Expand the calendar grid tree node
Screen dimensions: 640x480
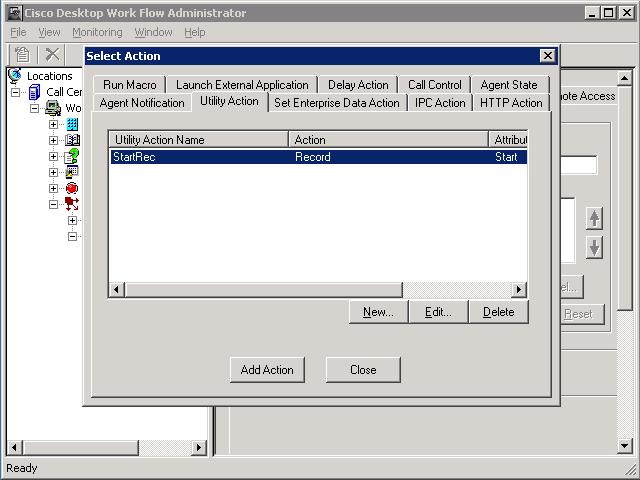(53, 172)
